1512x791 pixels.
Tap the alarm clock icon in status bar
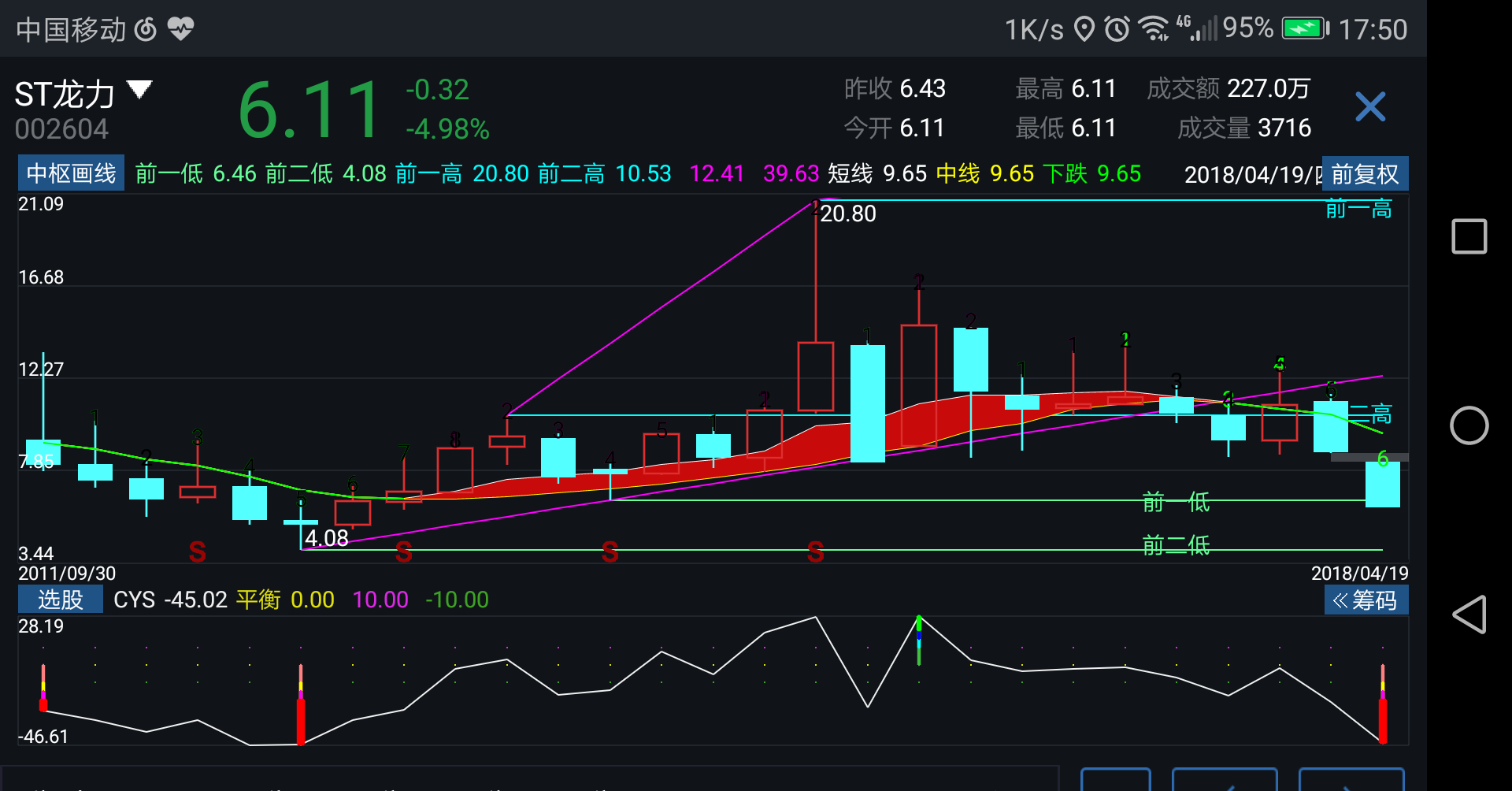[1117, 29]
